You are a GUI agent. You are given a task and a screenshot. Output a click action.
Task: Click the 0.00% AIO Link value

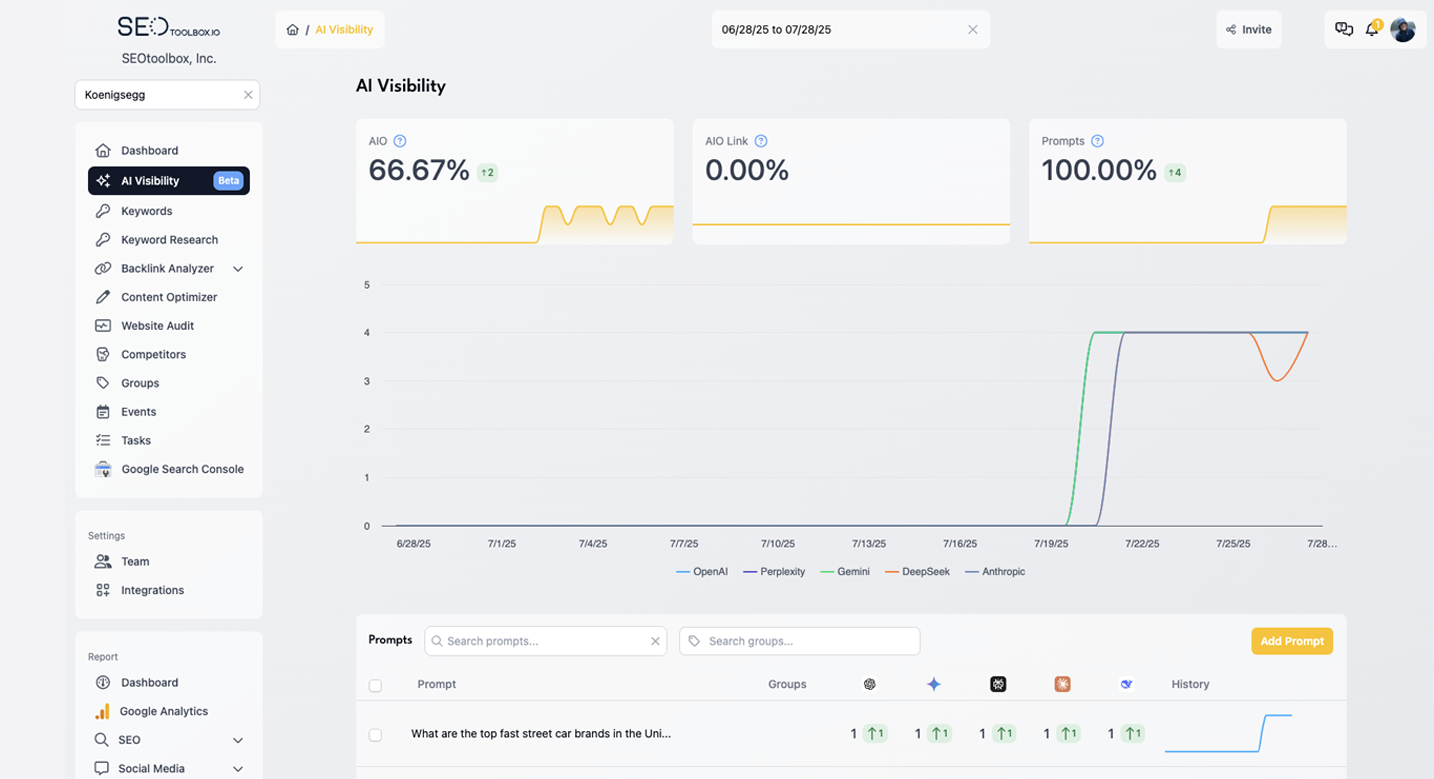747,170
